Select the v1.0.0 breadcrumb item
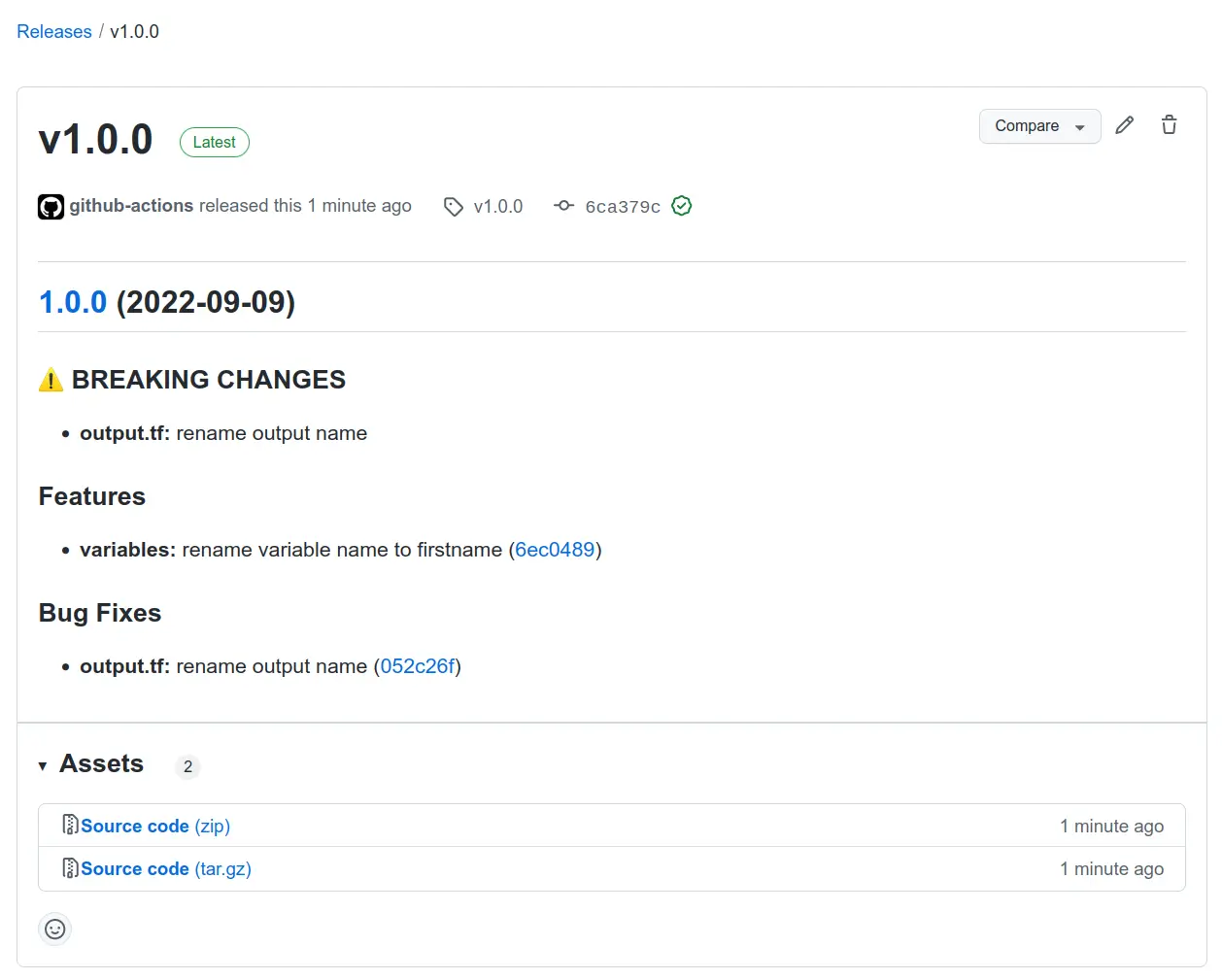 (x=133, y=31)
